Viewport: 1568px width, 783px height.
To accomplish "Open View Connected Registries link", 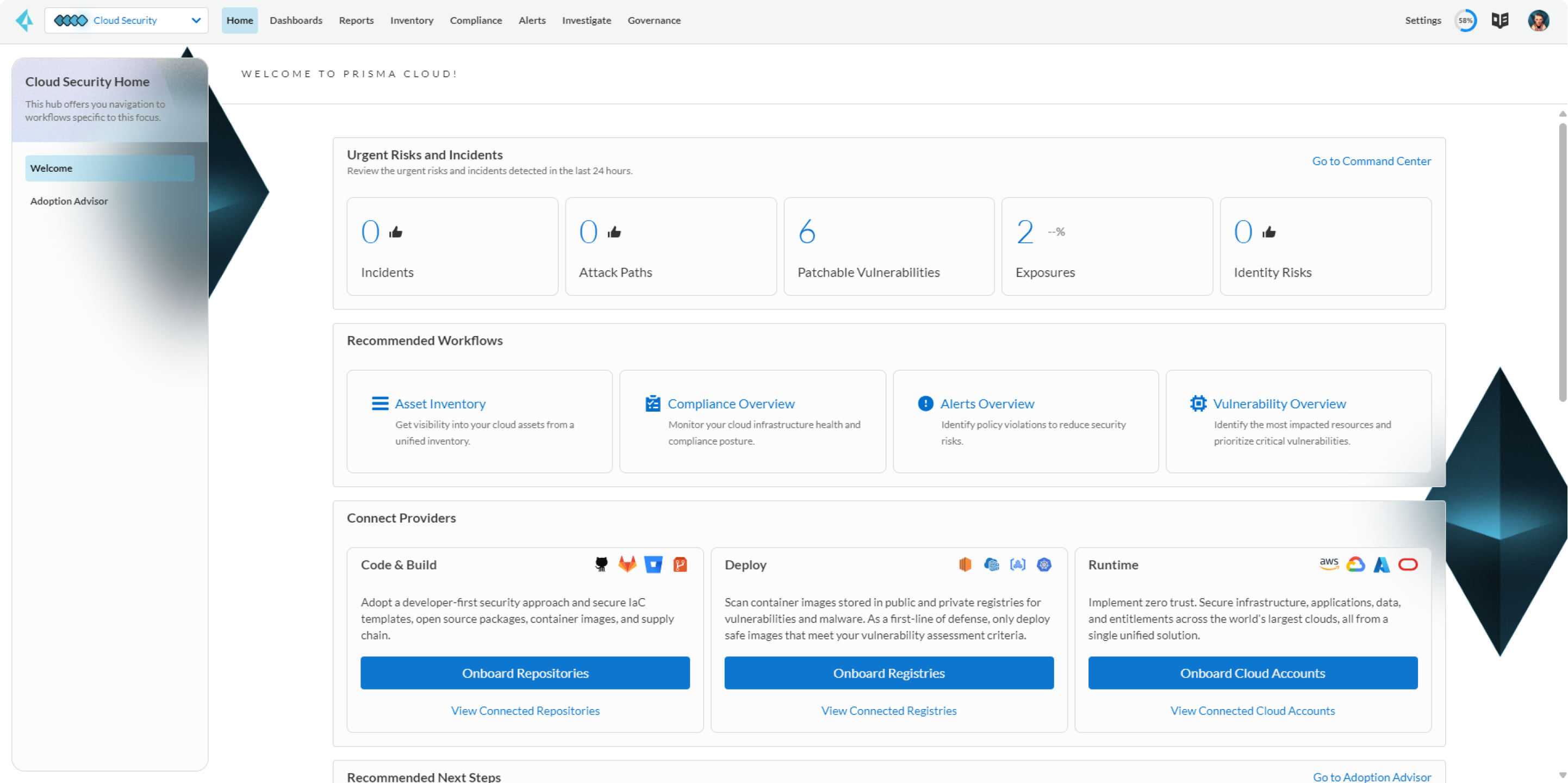I will 889,711.
